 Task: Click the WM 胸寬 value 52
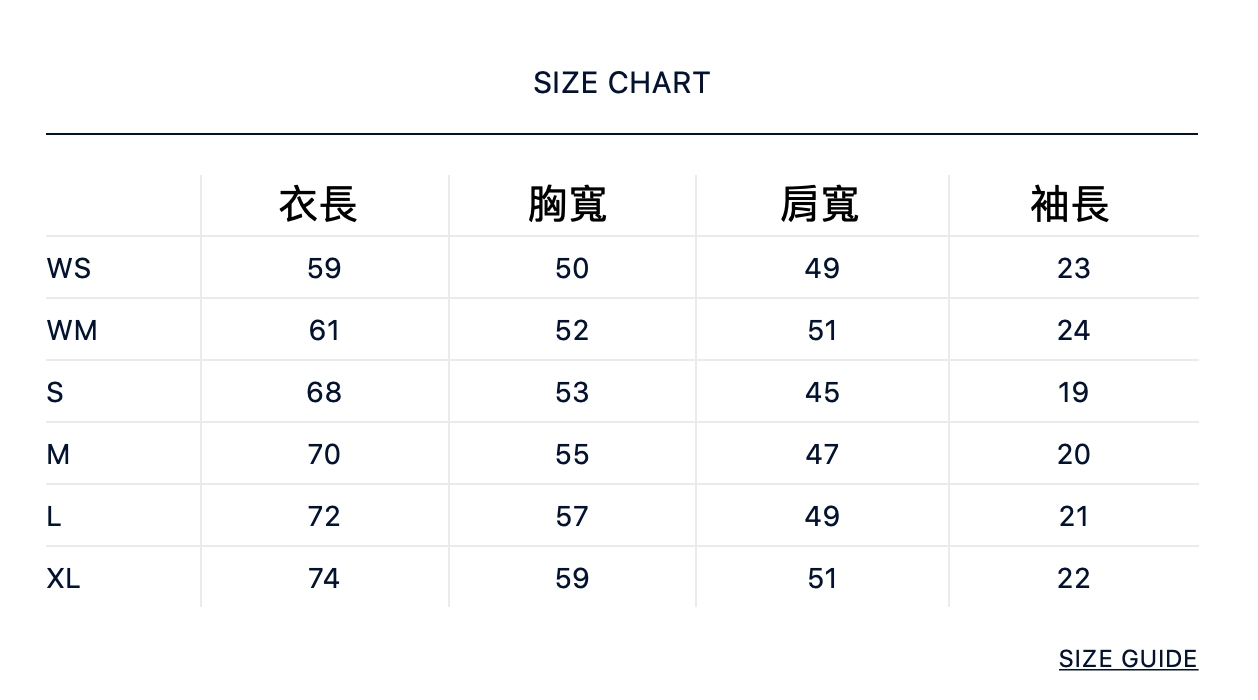(572, 330)
